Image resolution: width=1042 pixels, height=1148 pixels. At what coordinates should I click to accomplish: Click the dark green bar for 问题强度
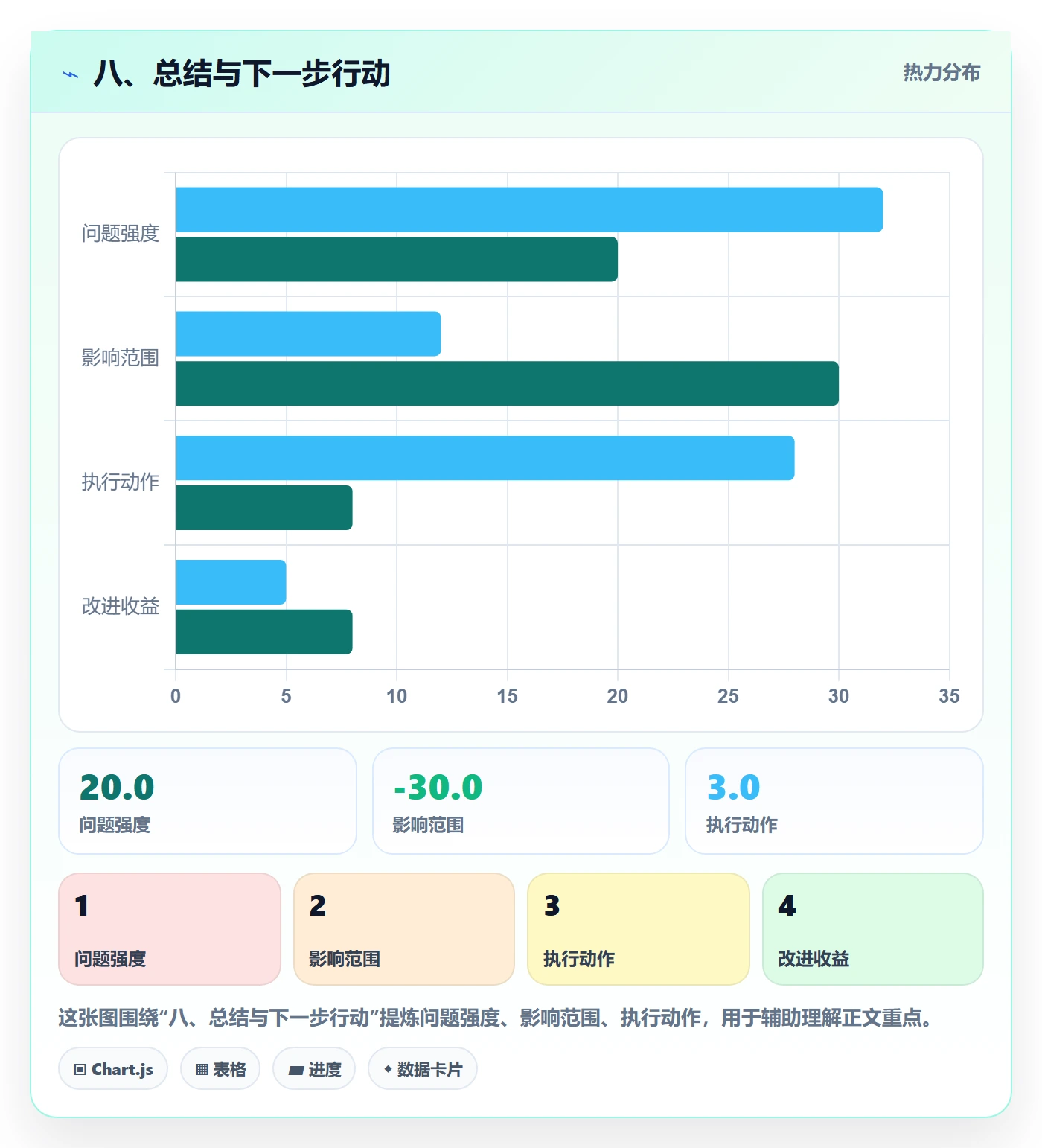[x=397, y=259]
